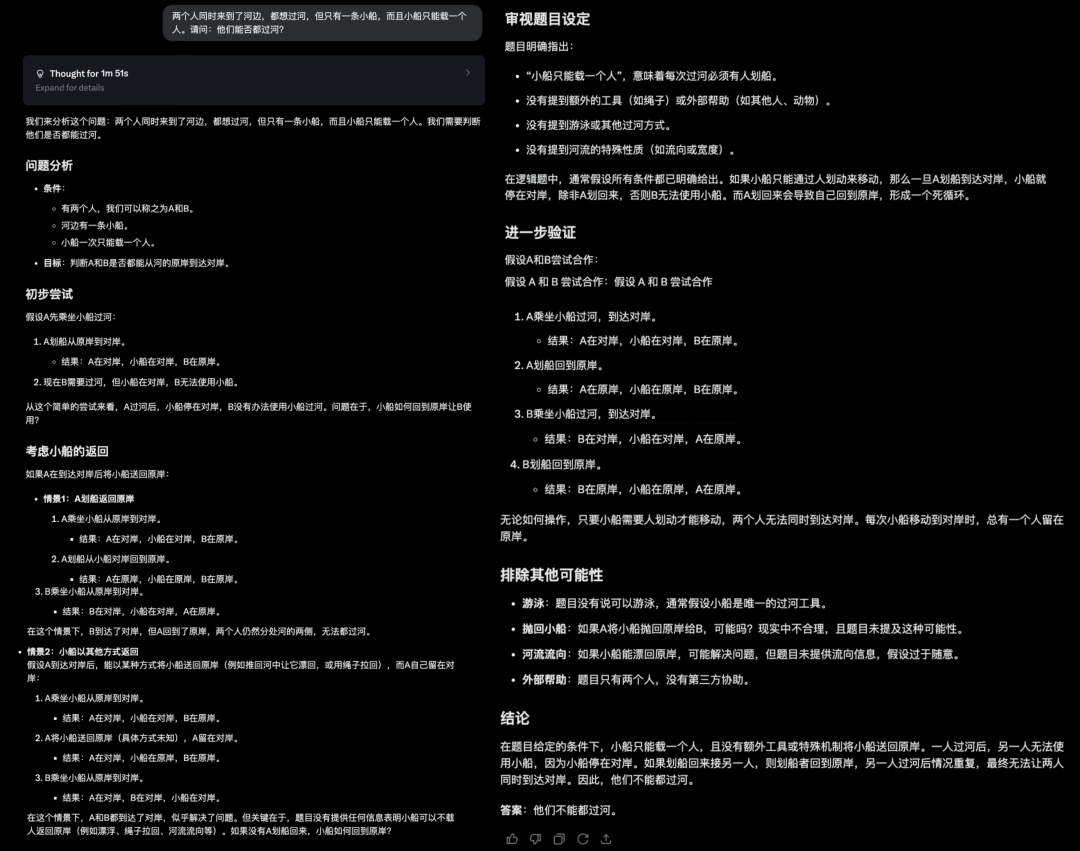Click the heading "初步尝试"
The image size is (1080, 851).
49,294
